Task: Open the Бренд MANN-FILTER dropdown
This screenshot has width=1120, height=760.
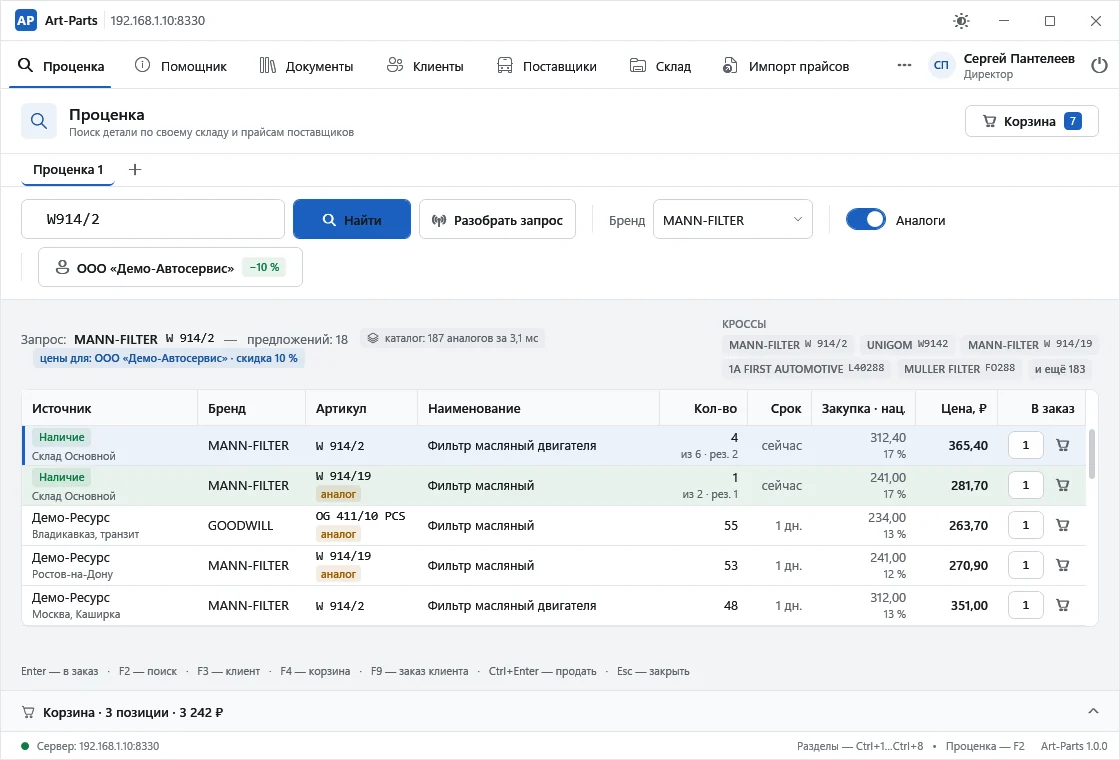Action: point(732,219)
